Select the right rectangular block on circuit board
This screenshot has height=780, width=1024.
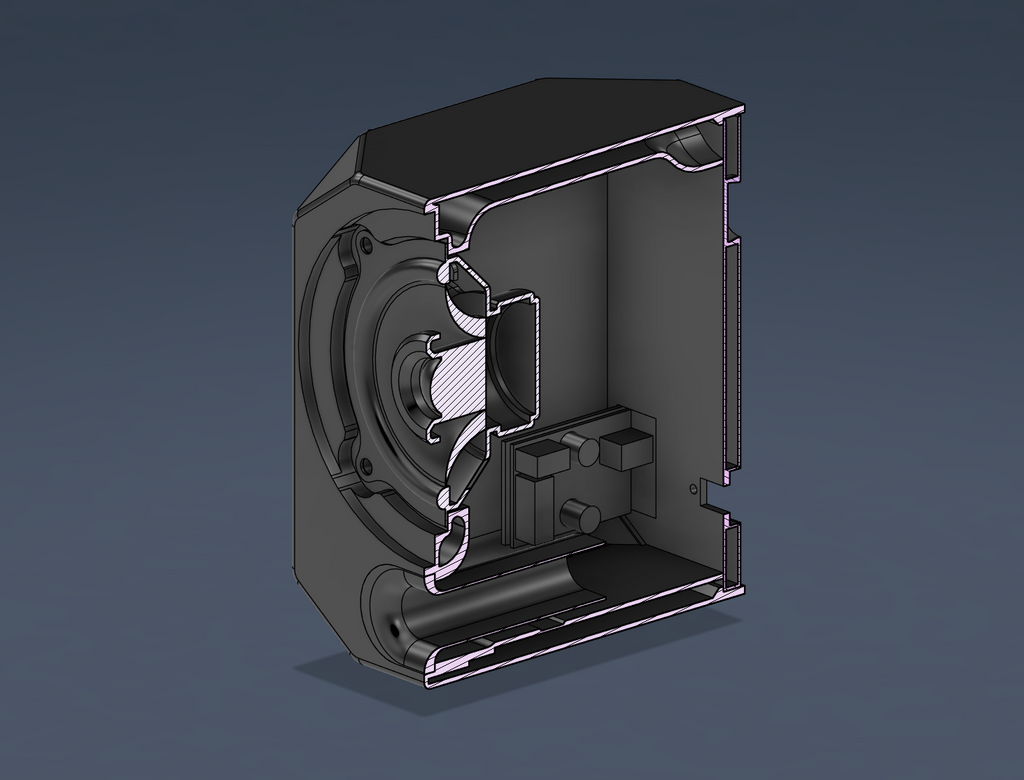tap(626, 447)
